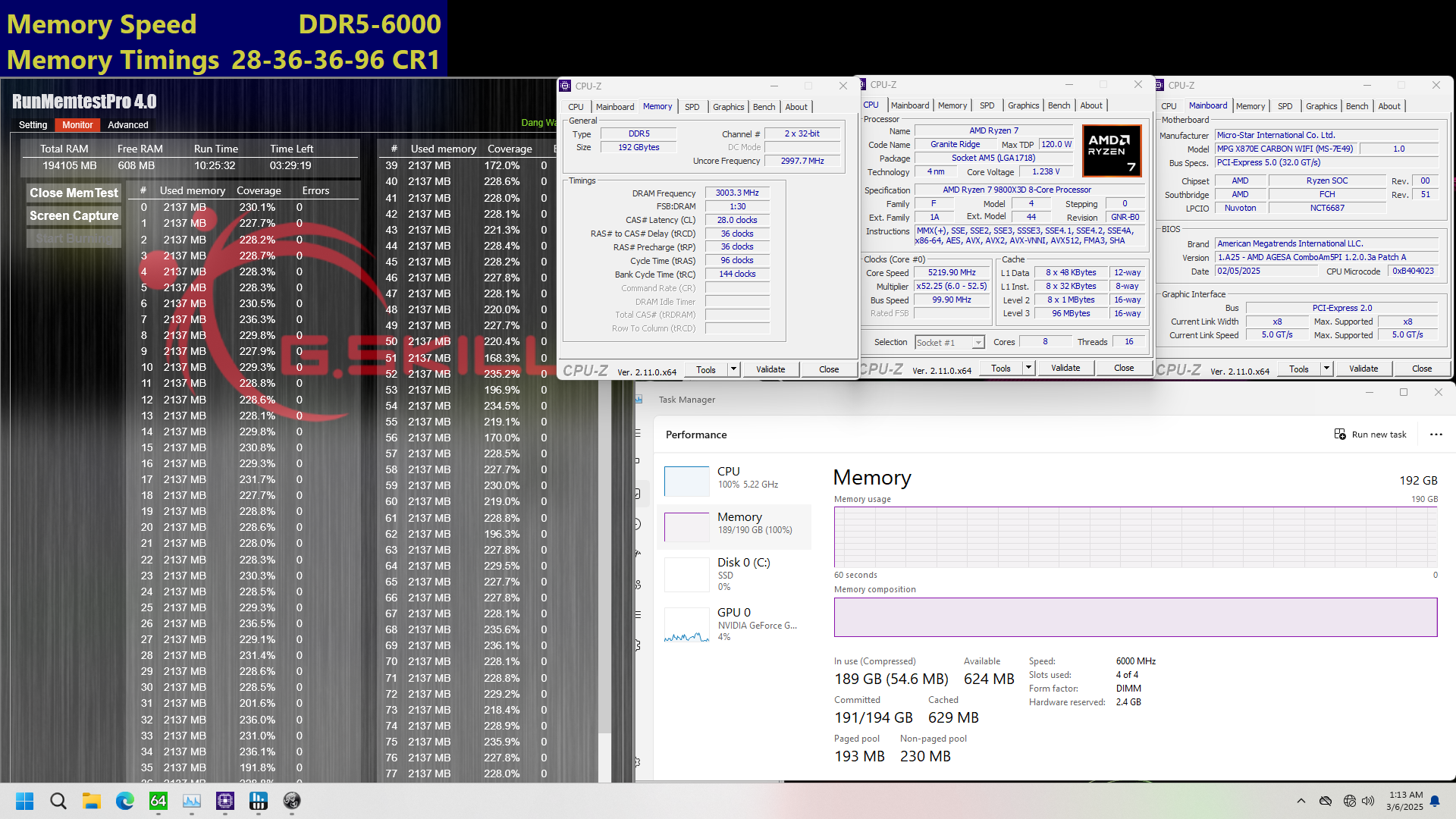Viewport: 1456px width, 819px height.
Task: Click Run new task in Task Manager
Action: point(1370,434)
